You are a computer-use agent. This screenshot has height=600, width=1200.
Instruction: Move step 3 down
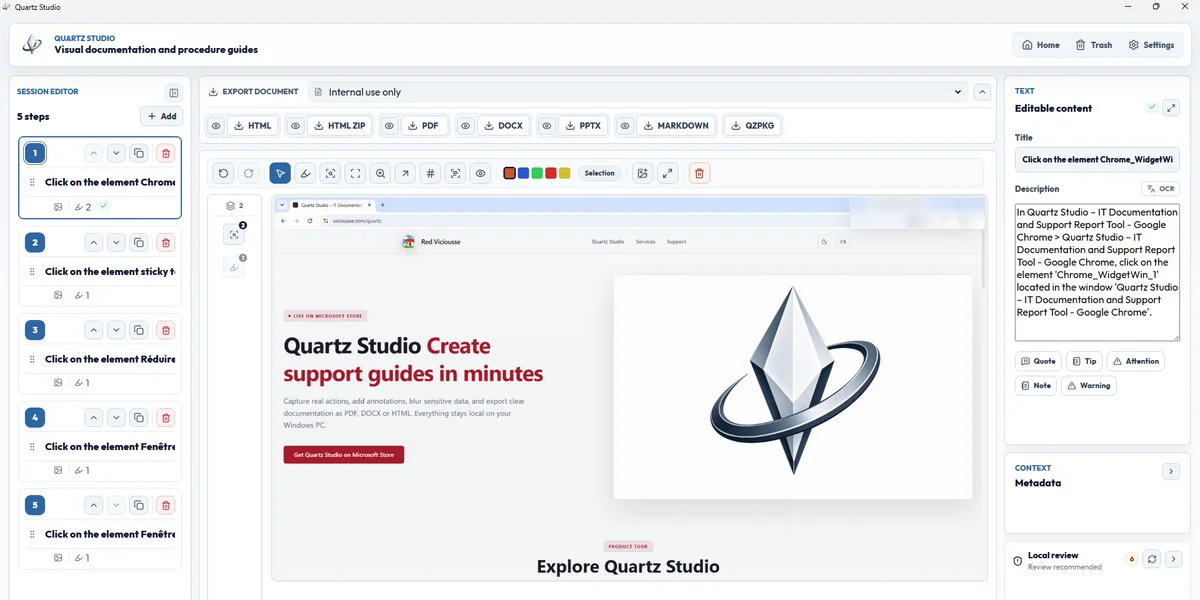116,330
